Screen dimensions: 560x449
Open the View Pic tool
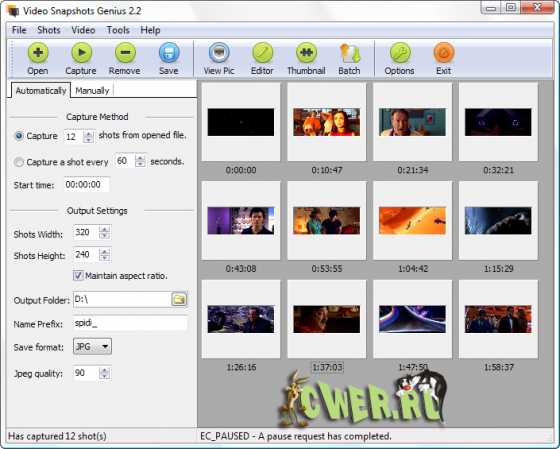coord(219,53)
